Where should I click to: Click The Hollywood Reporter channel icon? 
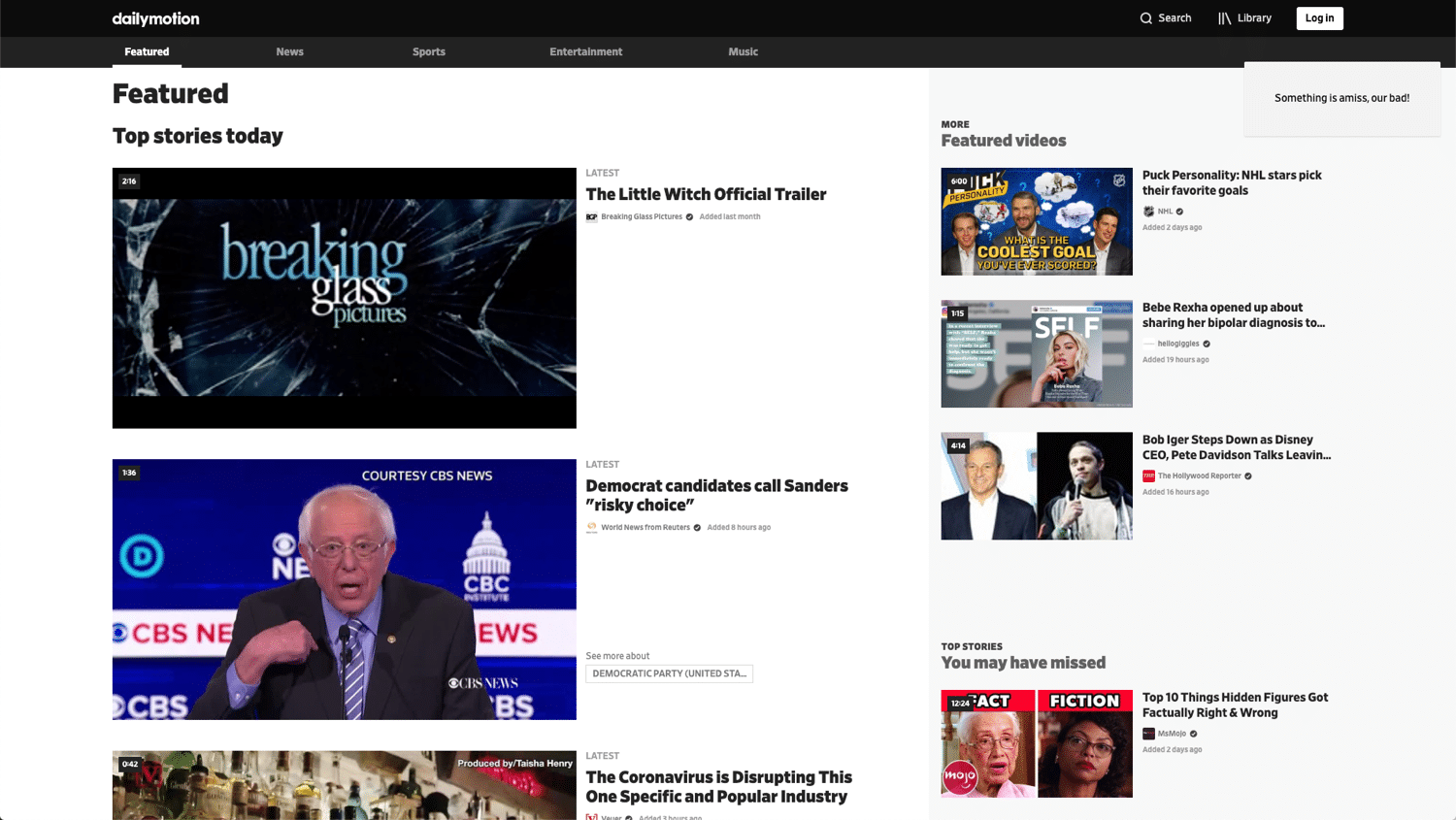[x=1149, y=476]
